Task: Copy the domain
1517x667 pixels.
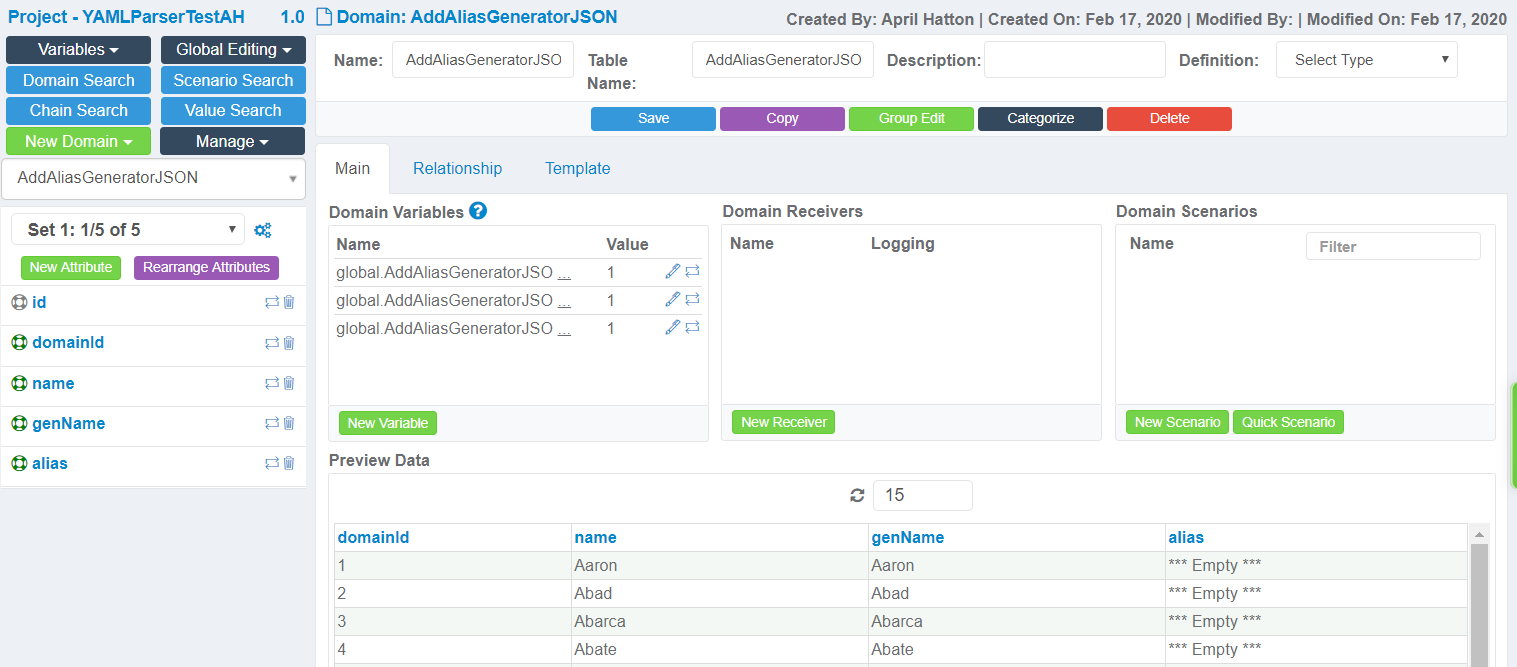Action: pos(782,118)
